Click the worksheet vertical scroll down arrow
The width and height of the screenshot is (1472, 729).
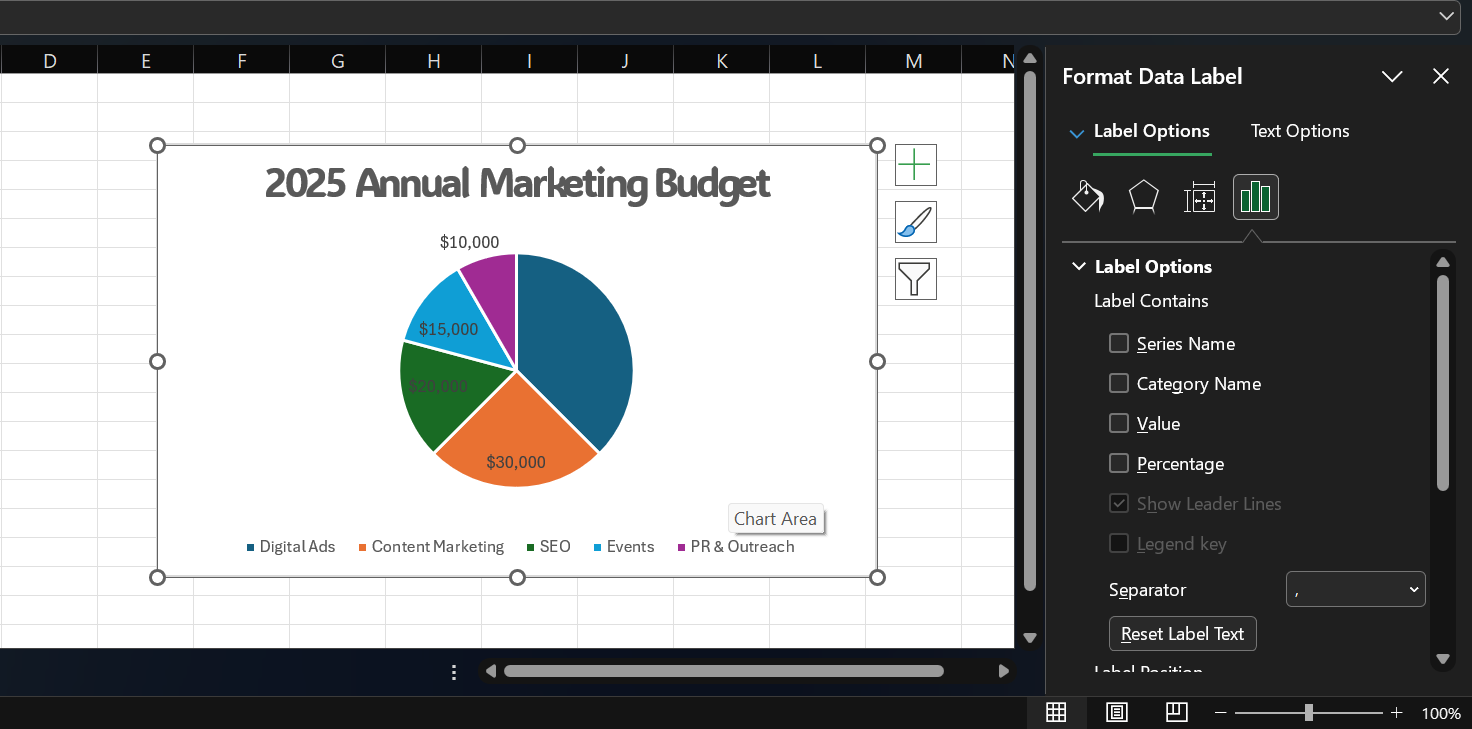1030,637
